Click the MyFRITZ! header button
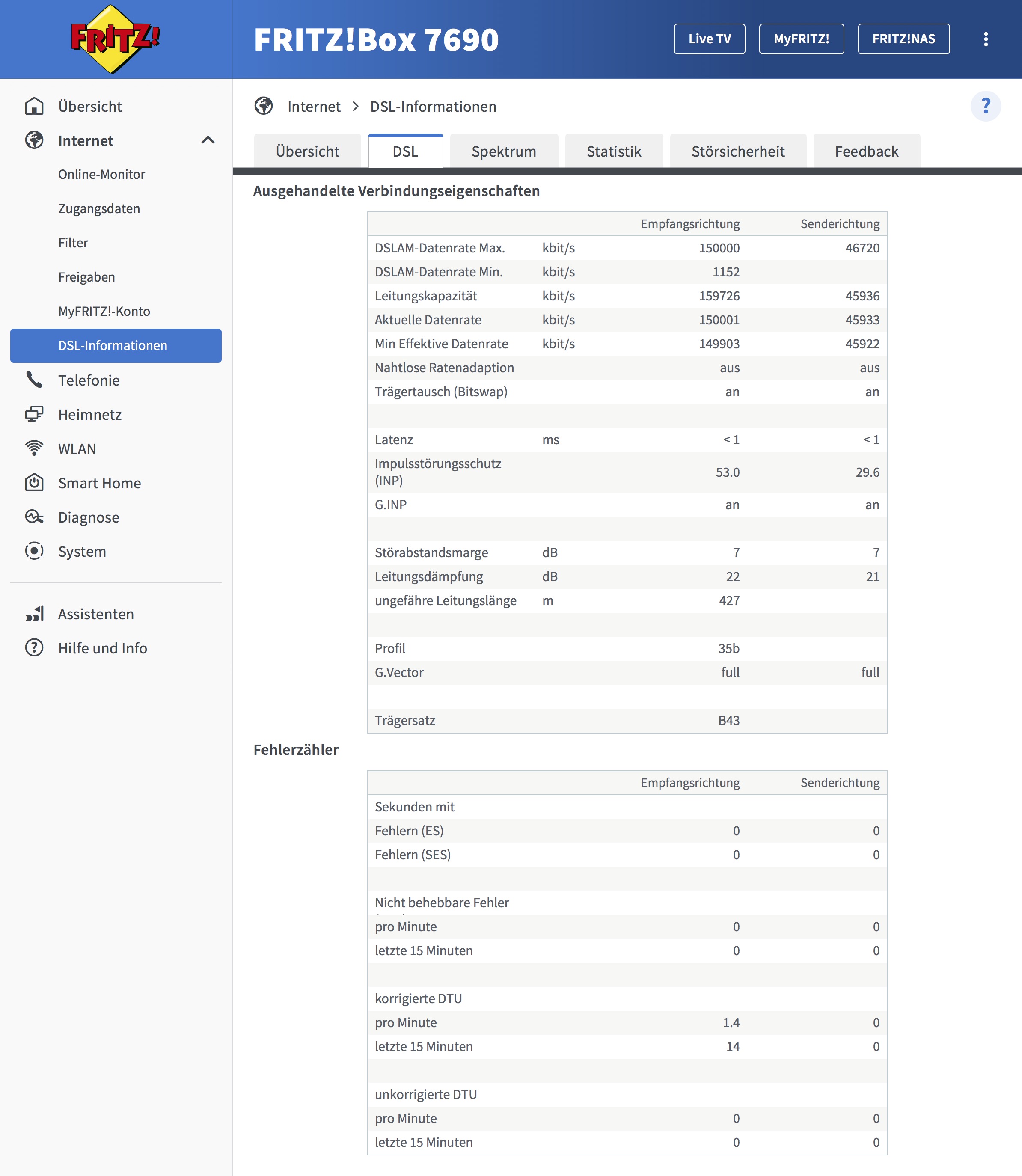1022x1176 pixels. 801,39
